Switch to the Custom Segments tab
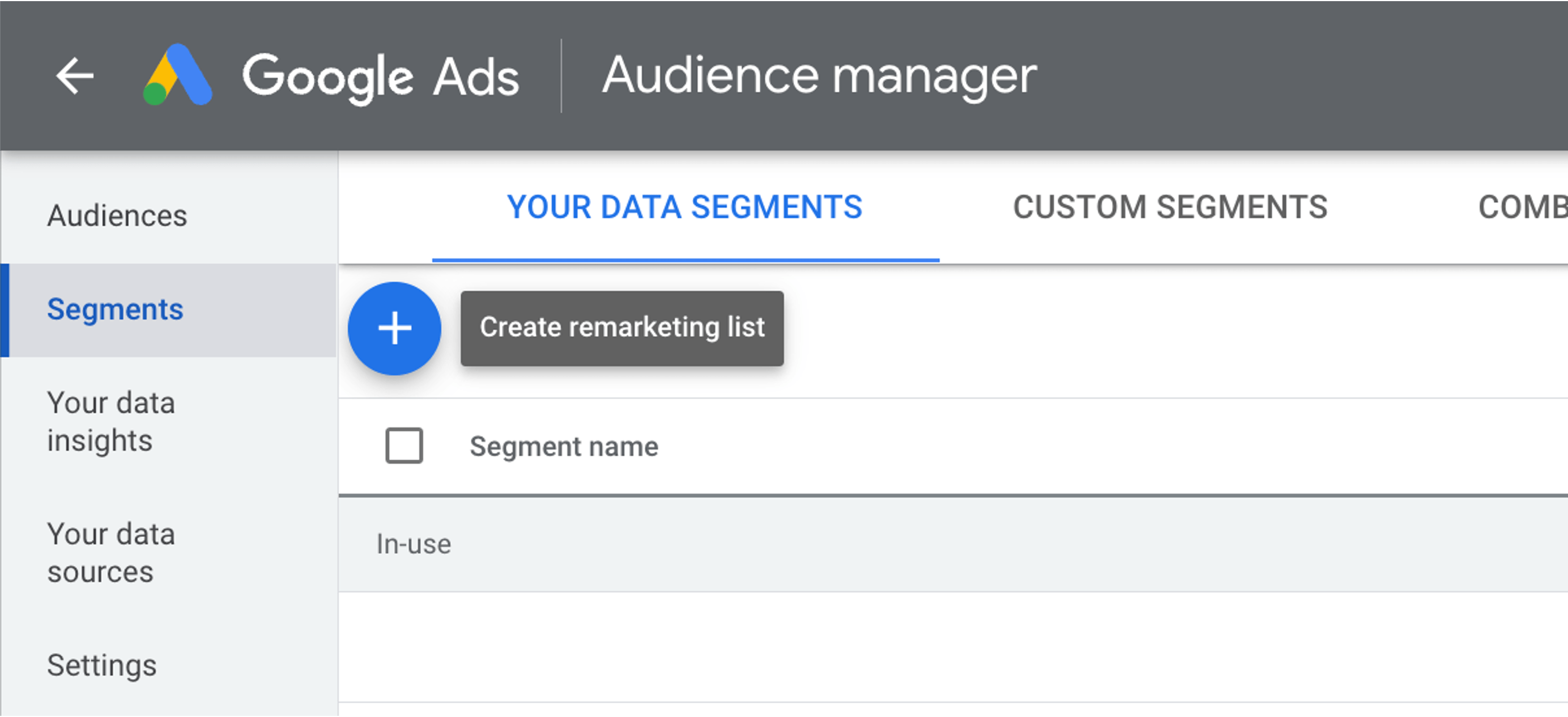This screenshot has height=717, width=1568. [1170, 207]
